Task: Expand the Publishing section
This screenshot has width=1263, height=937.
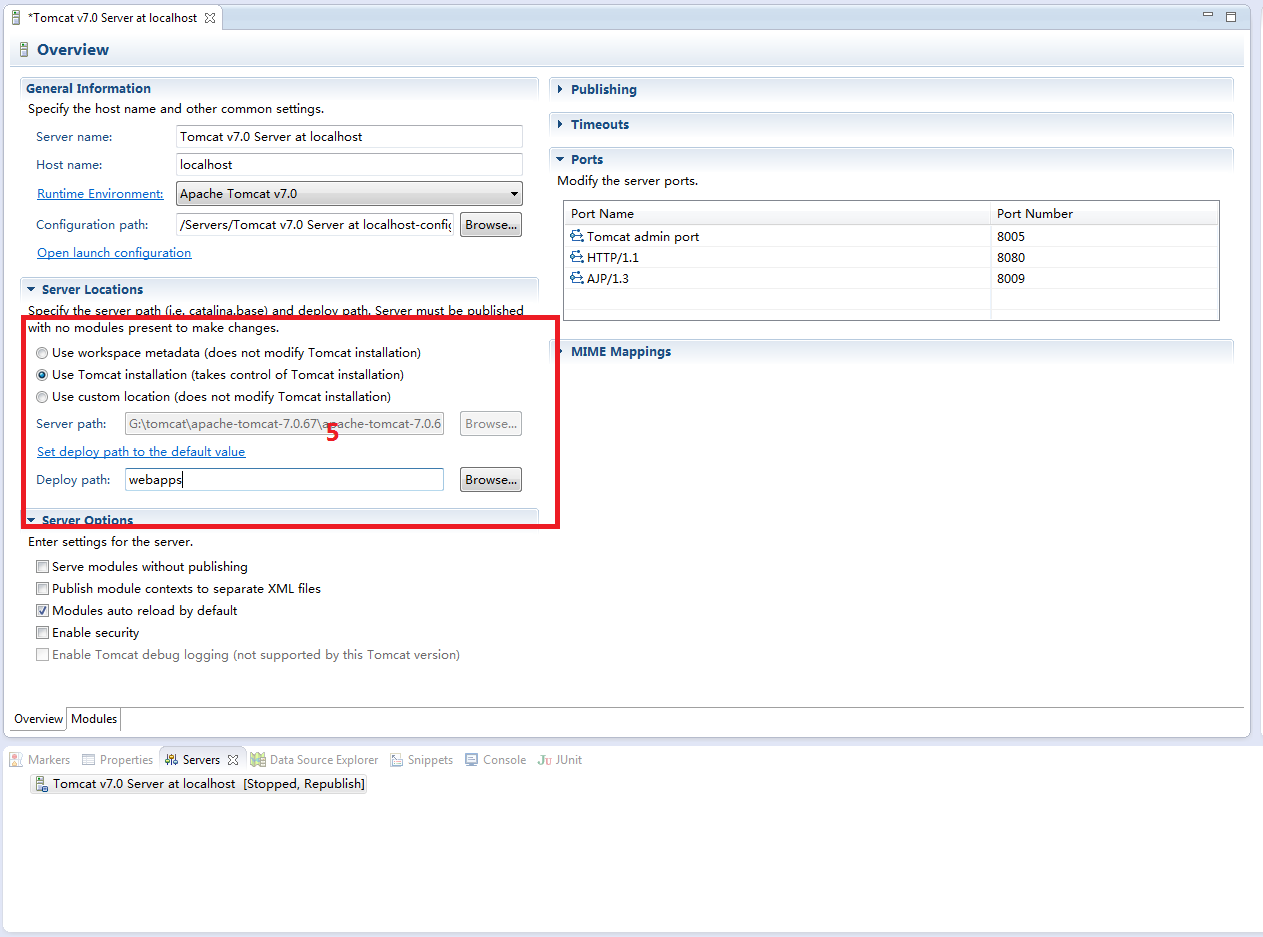Action: [x=561, y=89]
